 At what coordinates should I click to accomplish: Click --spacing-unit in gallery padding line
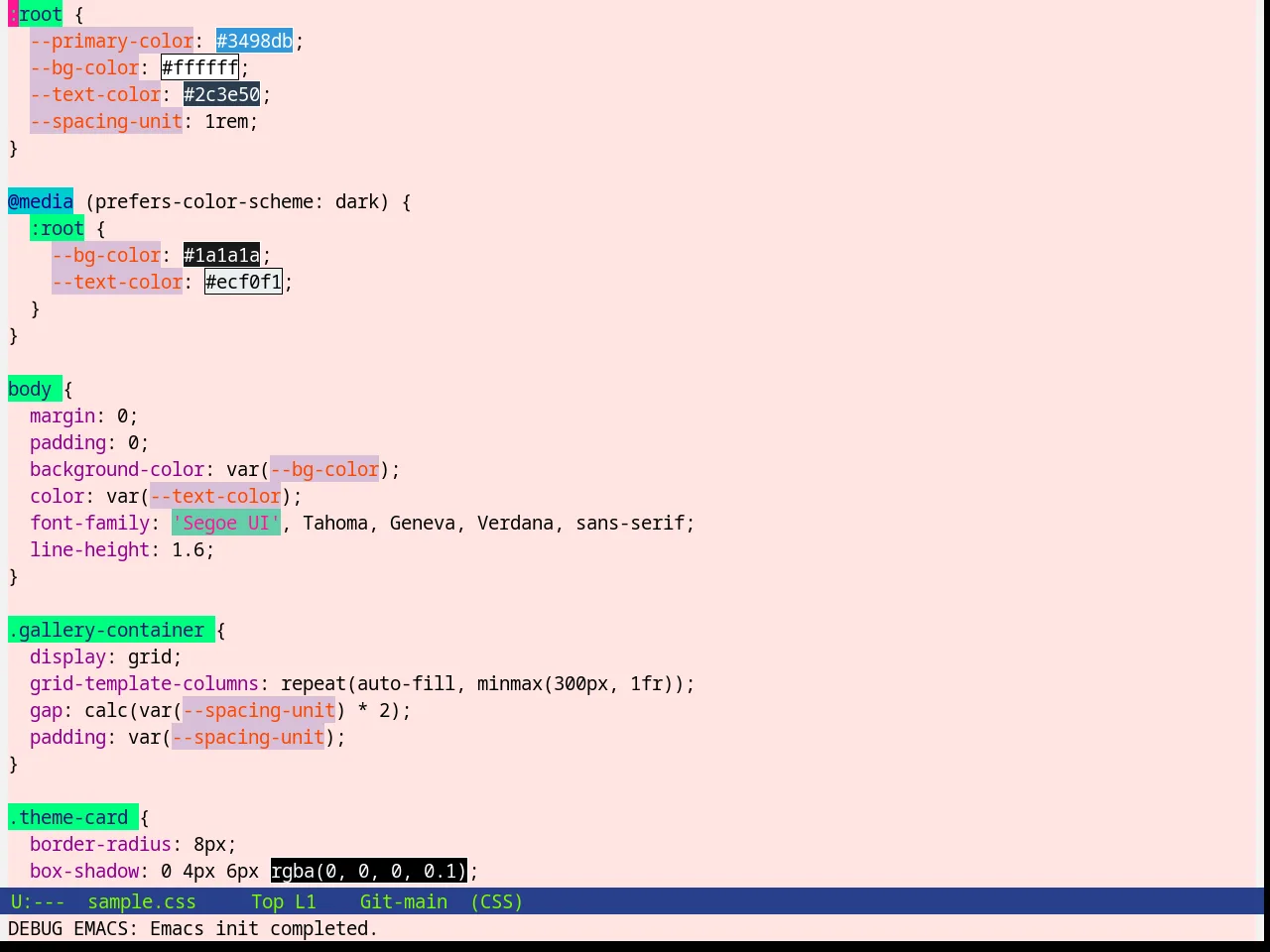point(248,737)
